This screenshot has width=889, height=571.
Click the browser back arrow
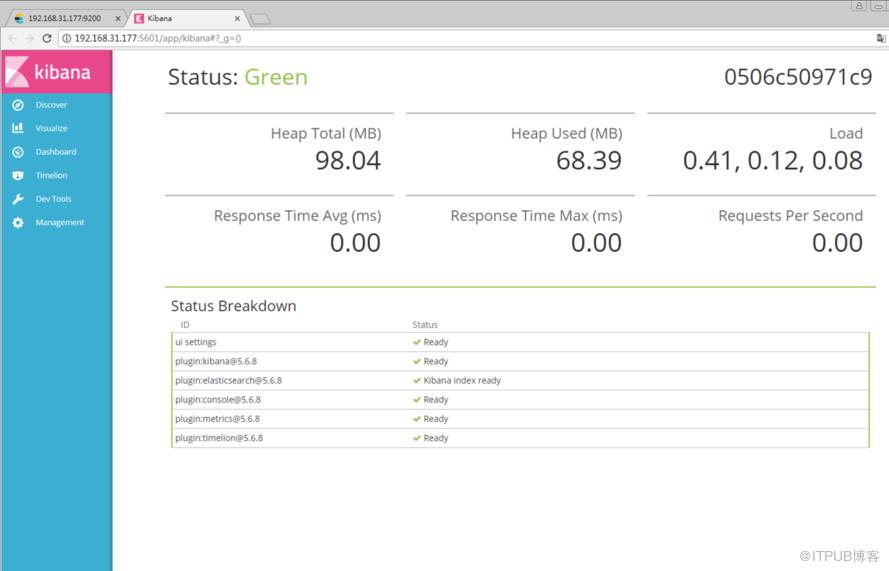tap(12, 38)
